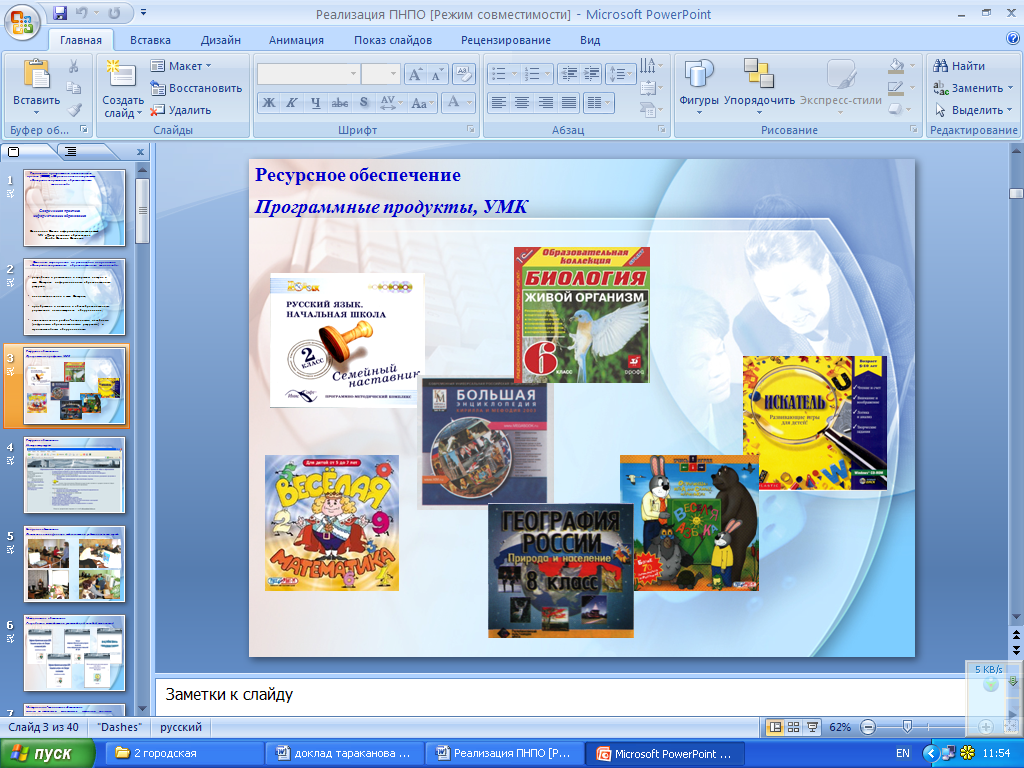
Task: Open the line spacing dropdown
Action: pos(620,74)
